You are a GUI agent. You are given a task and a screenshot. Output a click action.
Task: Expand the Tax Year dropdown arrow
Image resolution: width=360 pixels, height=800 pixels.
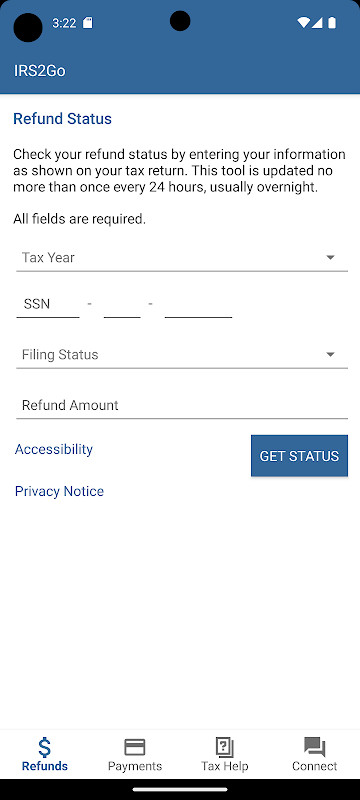pos(330,257)
